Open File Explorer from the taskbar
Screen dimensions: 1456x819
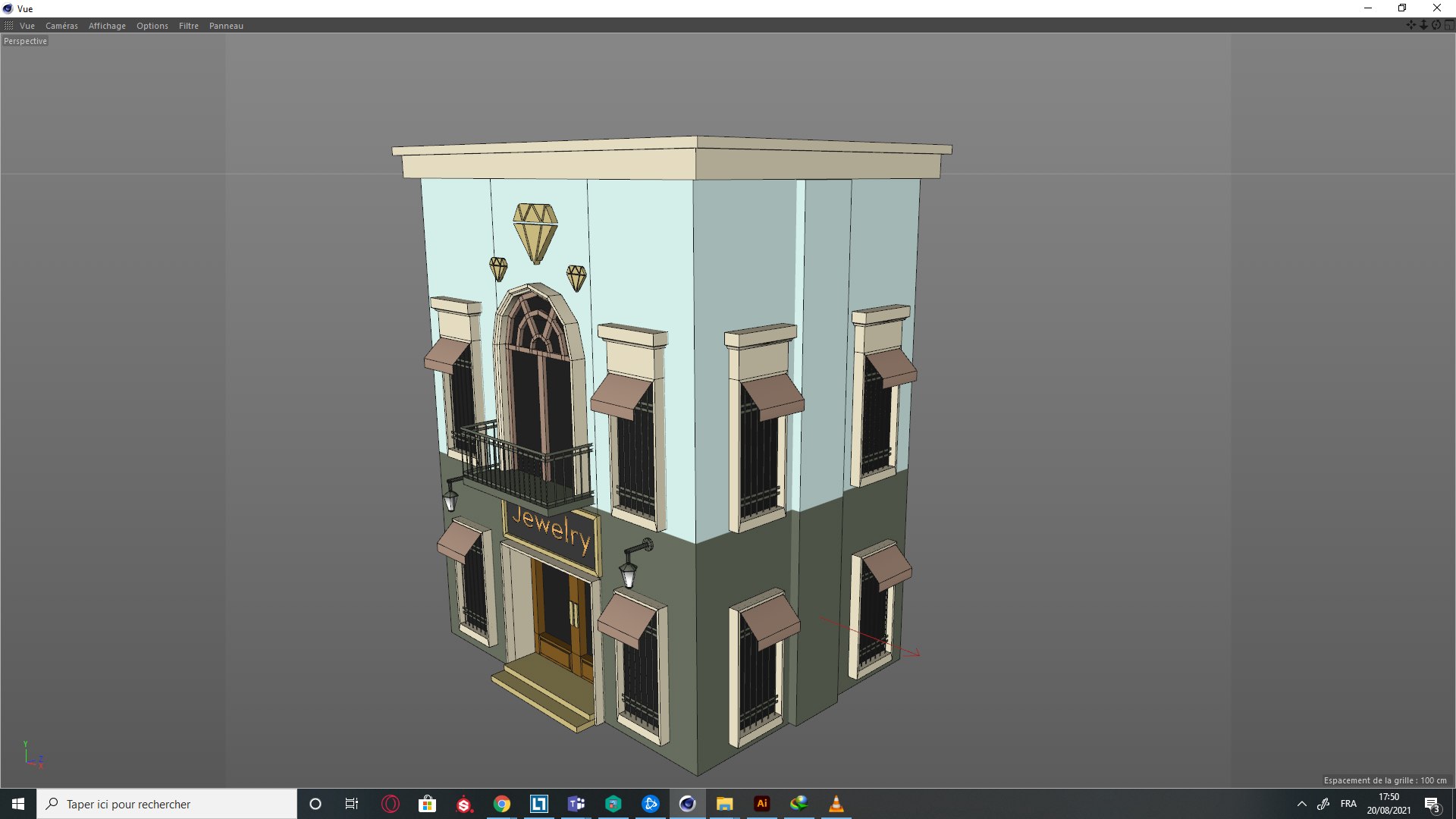(x=724, y=804)
